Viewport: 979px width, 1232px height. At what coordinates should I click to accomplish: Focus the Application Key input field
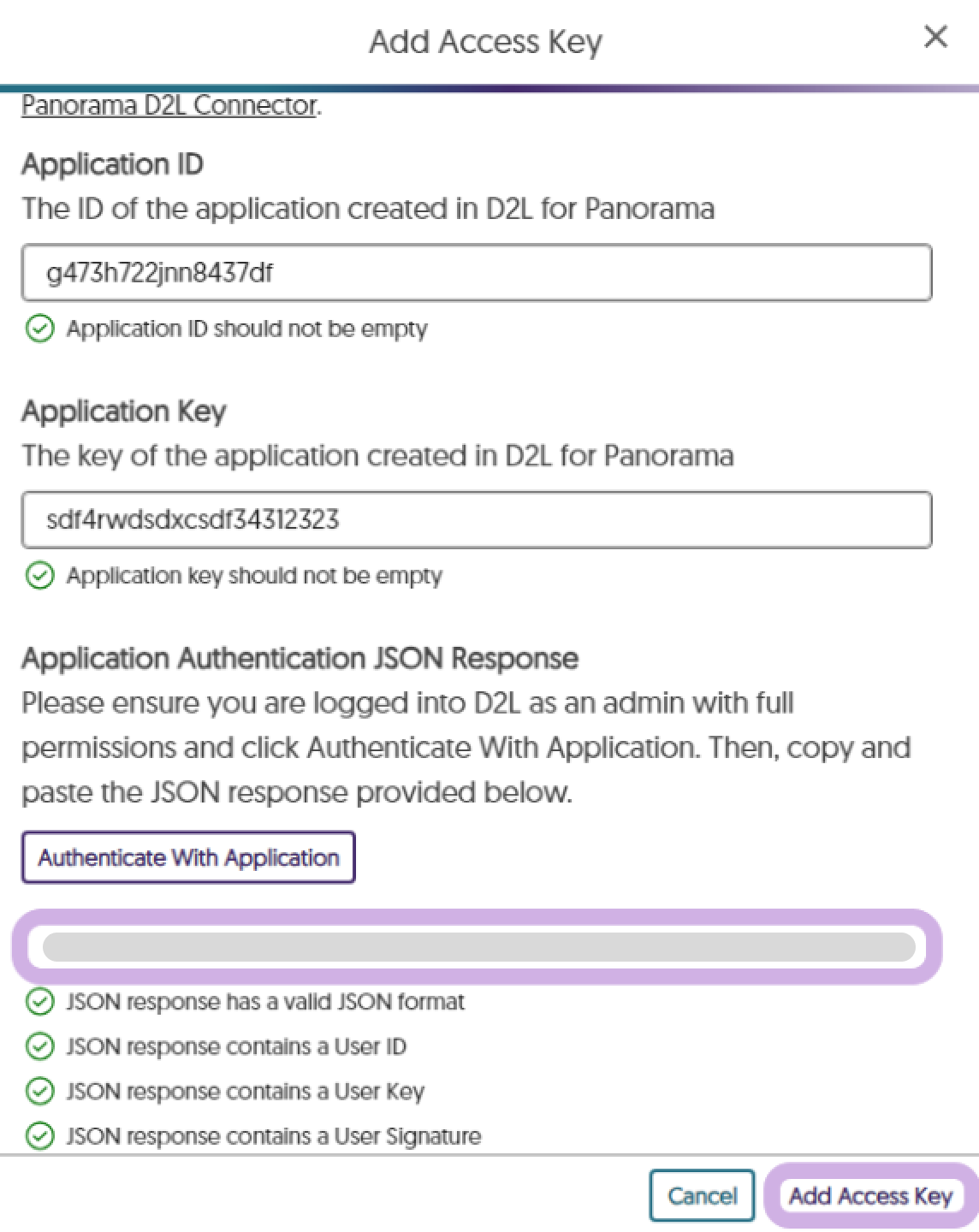point(477,519)
